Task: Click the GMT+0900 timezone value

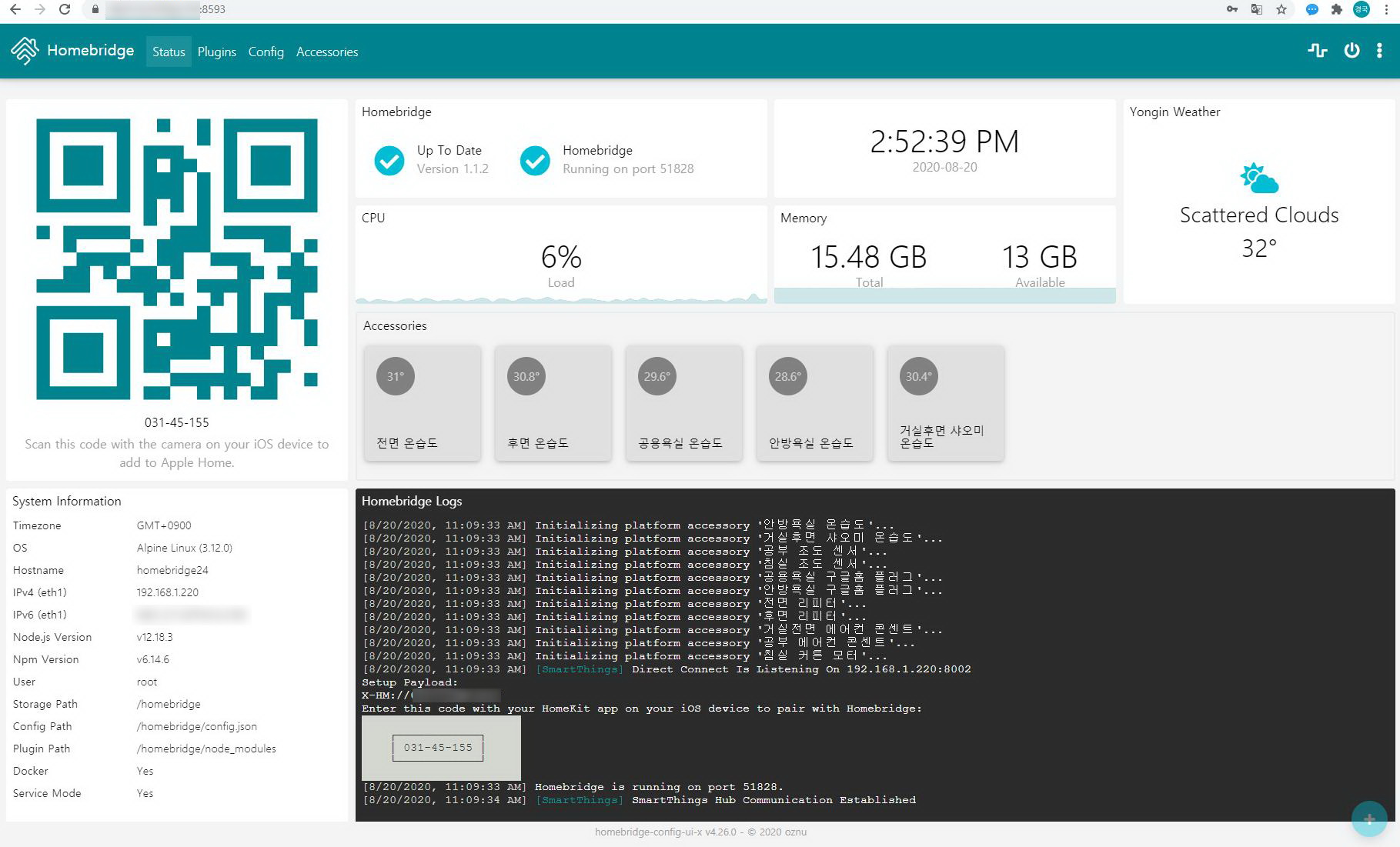Action: coord(164,525)
